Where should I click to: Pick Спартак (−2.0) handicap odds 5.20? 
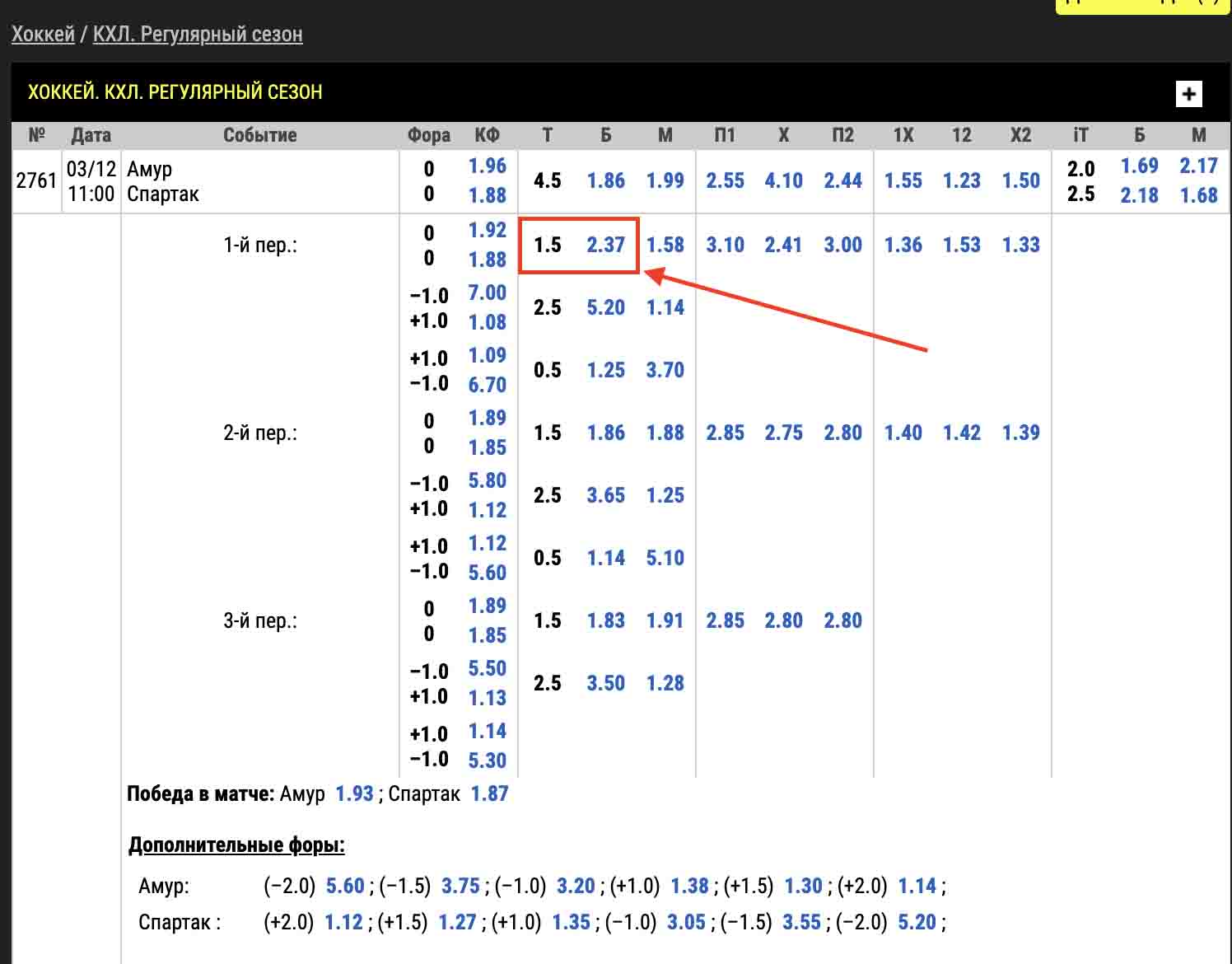917,922
